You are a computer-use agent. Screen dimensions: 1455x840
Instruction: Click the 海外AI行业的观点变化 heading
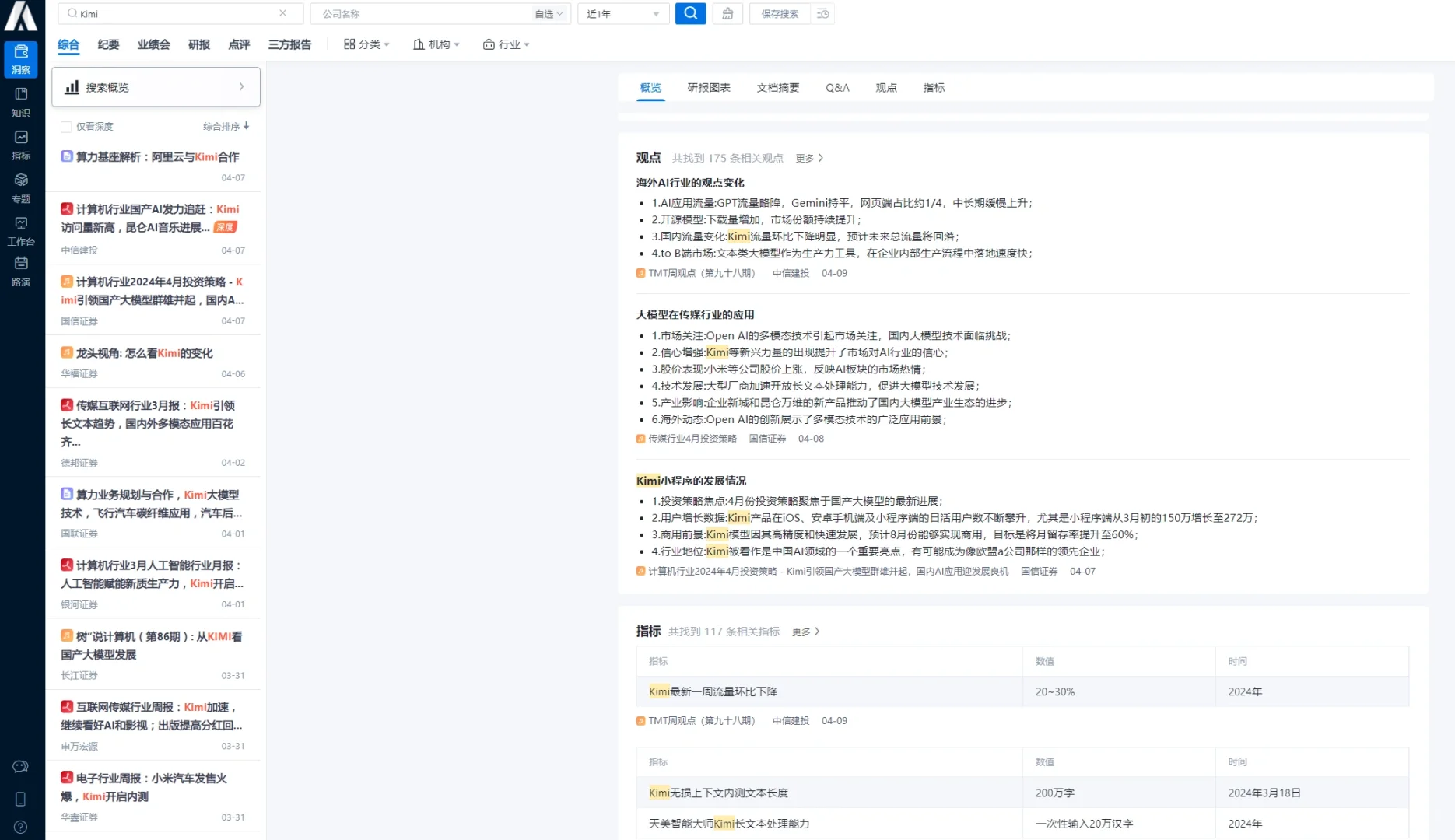(x=690, y=183)
